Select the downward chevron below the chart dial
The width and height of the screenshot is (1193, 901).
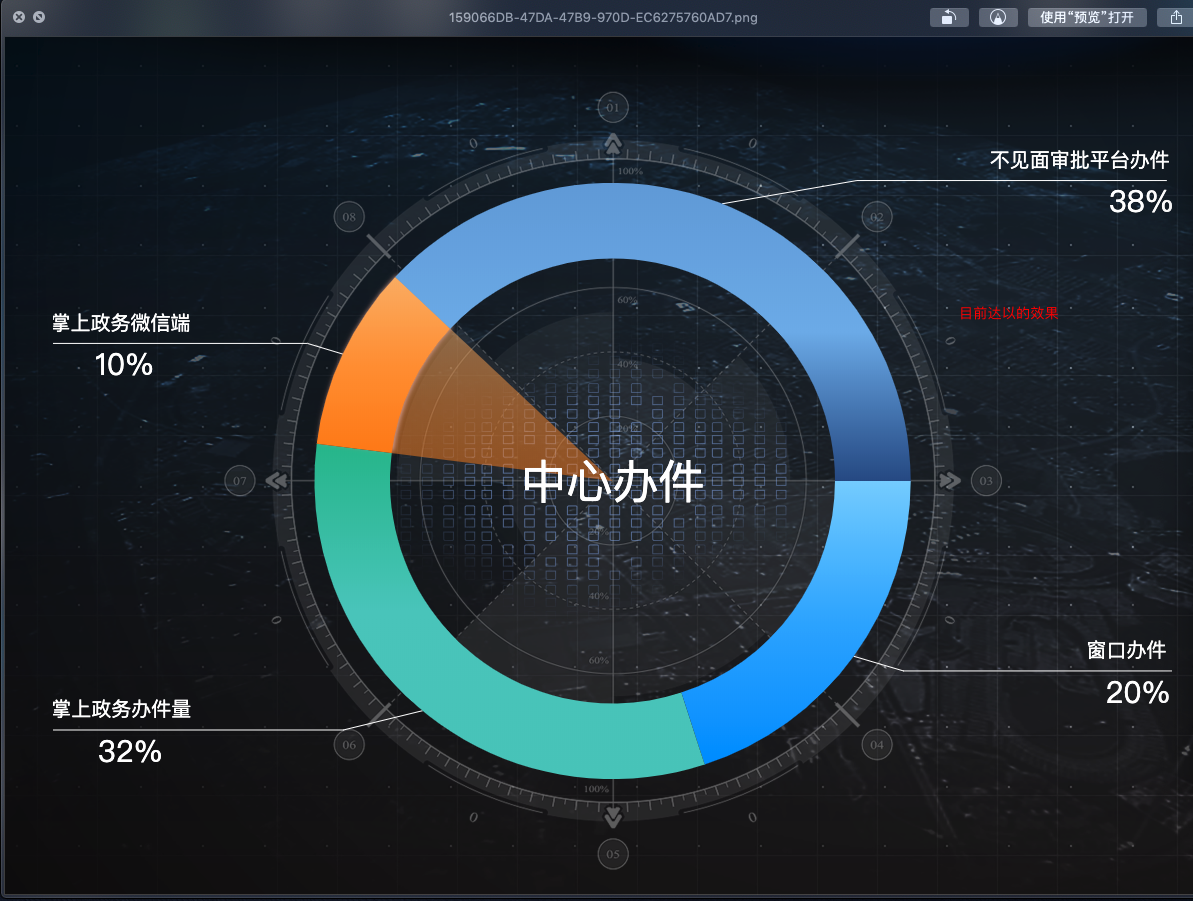point(613,815)
